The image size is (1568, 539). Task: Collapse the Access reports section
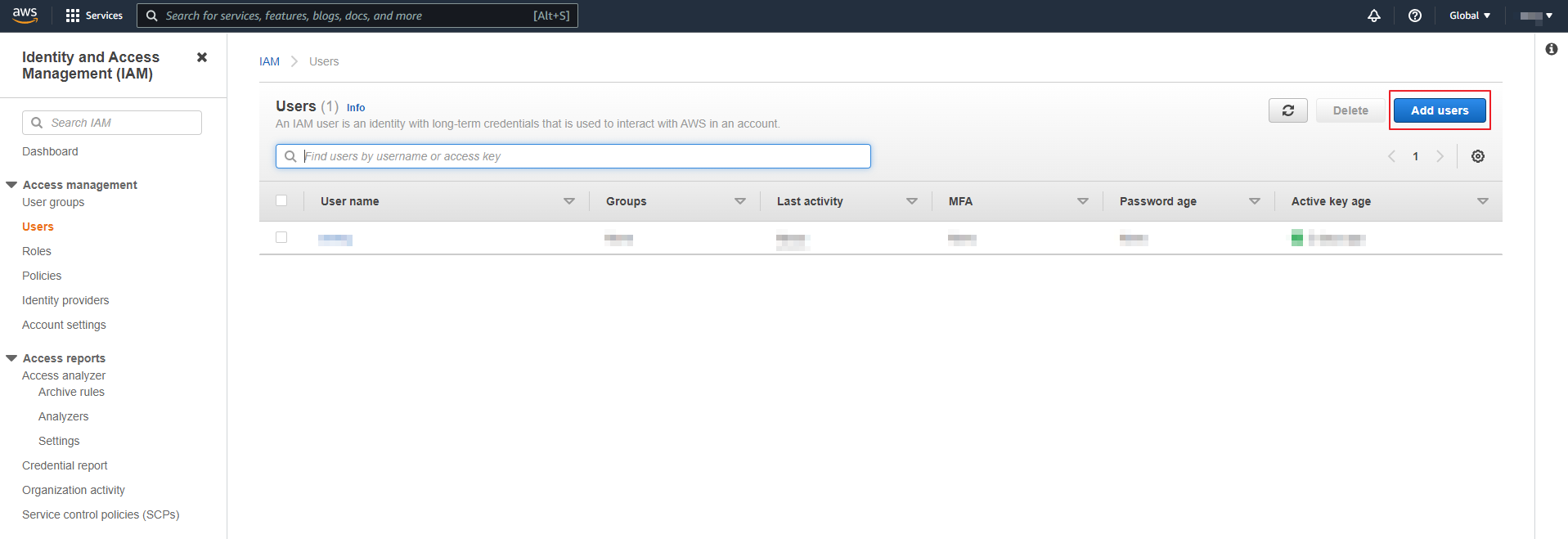(11, 358)
